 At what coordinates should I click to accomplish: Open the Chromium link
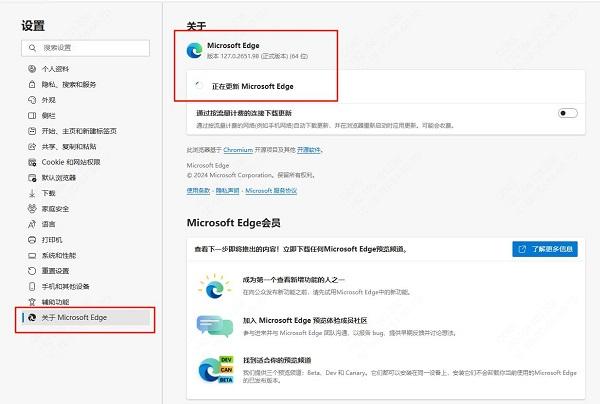pos(238,150)
